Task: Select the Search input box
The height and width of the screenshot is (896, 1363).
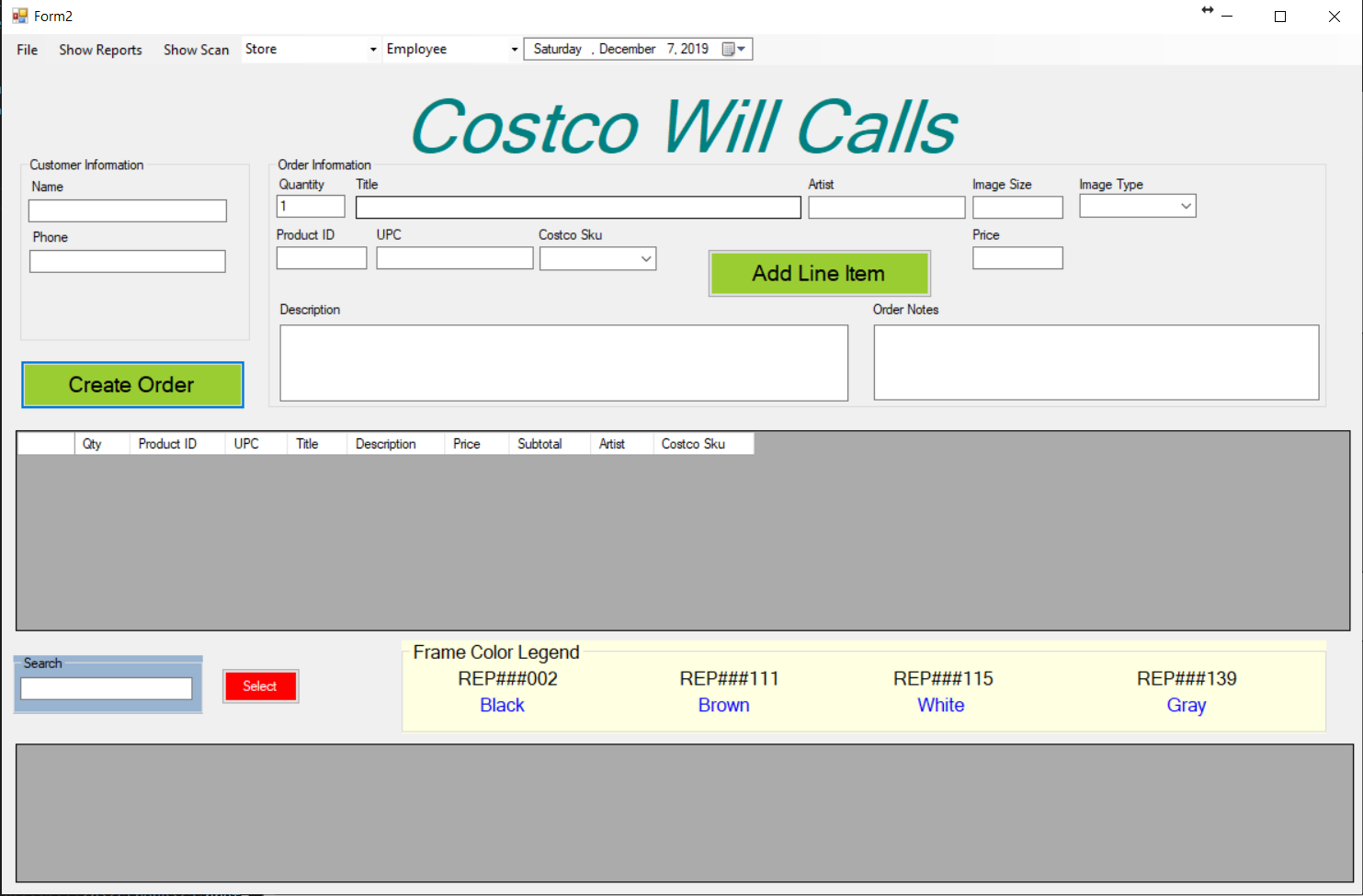Action: click(x=107, y=688)
